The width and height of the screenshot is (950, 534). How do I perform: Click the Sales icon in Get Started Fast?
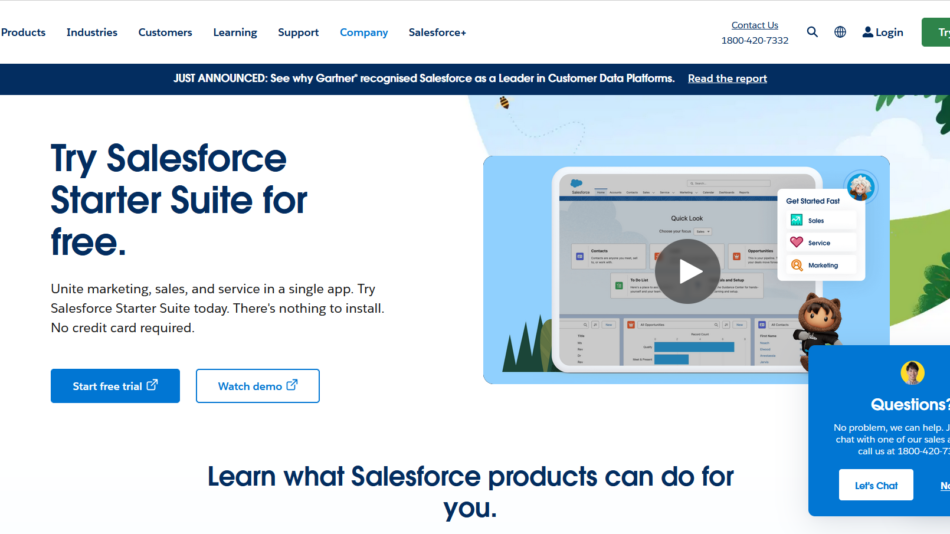[796, 220]
